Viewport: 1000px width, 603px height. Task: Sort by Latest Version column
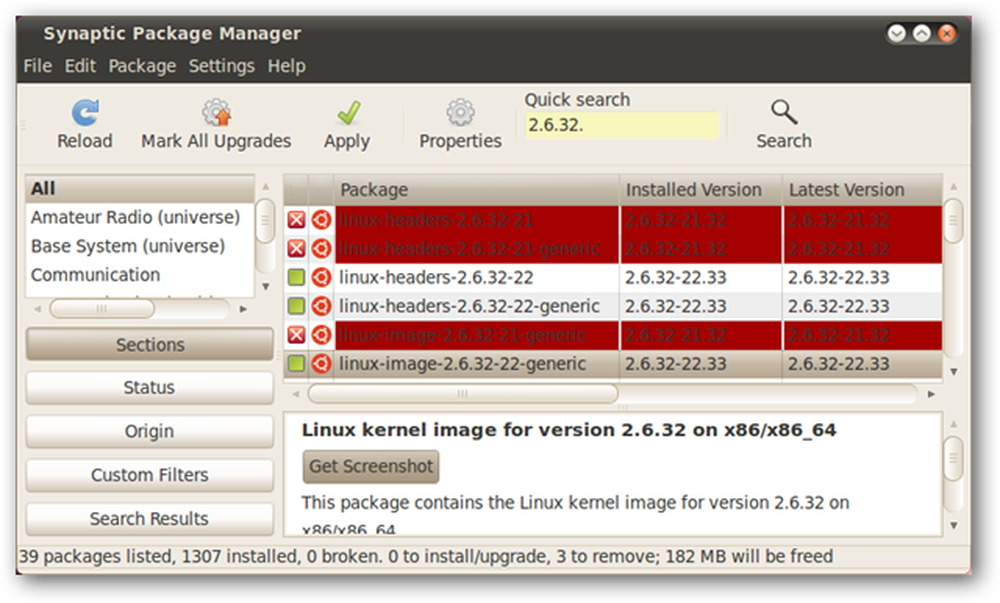coord(862,190)
